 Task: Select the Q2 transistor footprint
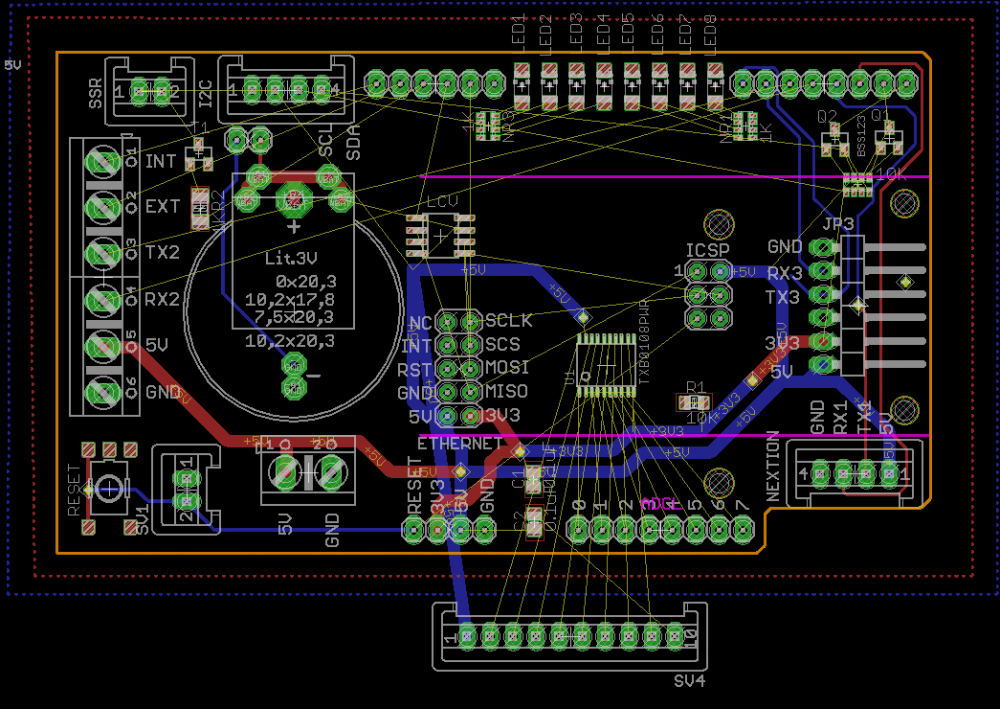pyautogui.click(x=835, y=140)
